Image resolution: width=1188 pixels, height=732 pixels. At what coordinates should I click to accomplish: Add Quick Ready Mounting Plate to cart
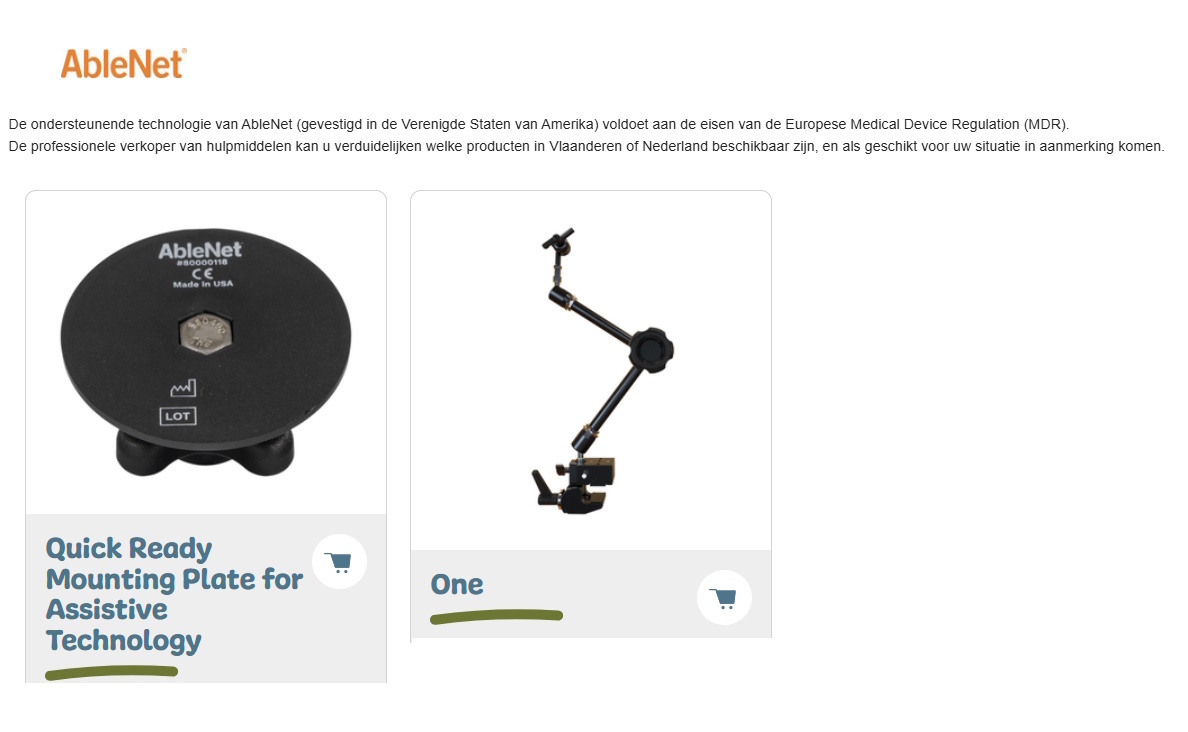[339, 562]
